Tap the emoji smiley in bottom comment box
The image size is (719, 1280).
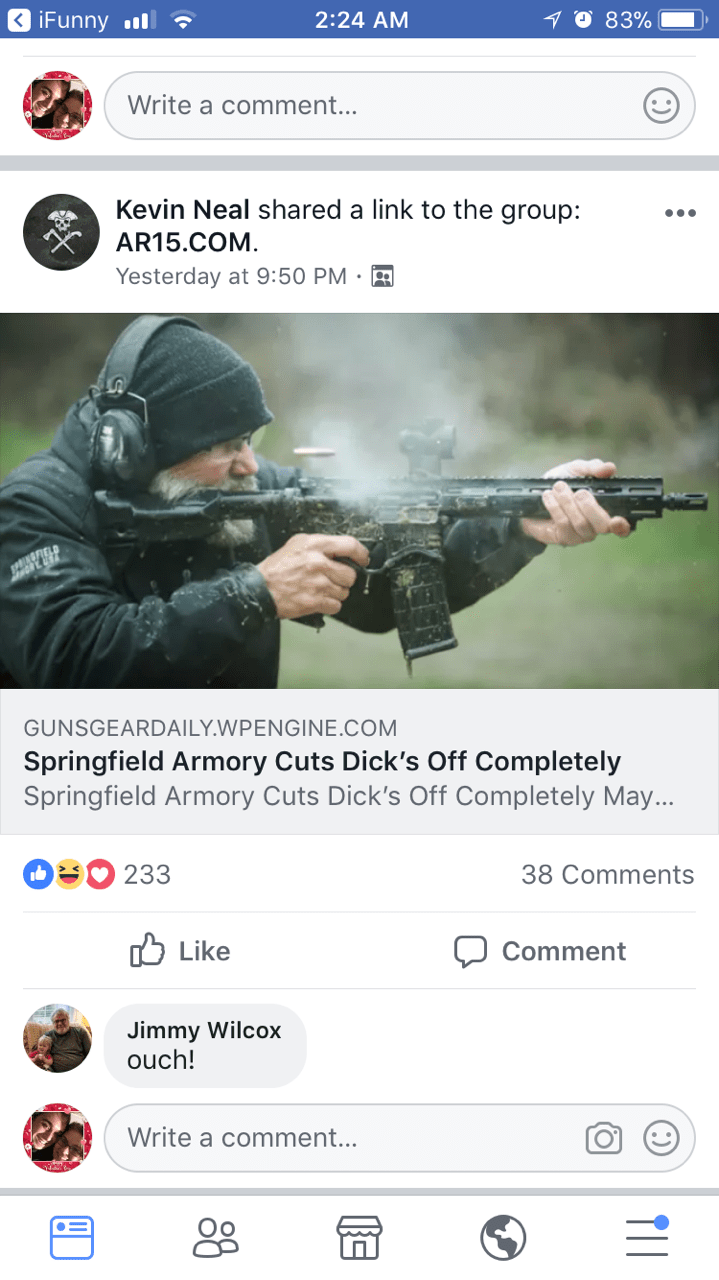pos(661,1138)
